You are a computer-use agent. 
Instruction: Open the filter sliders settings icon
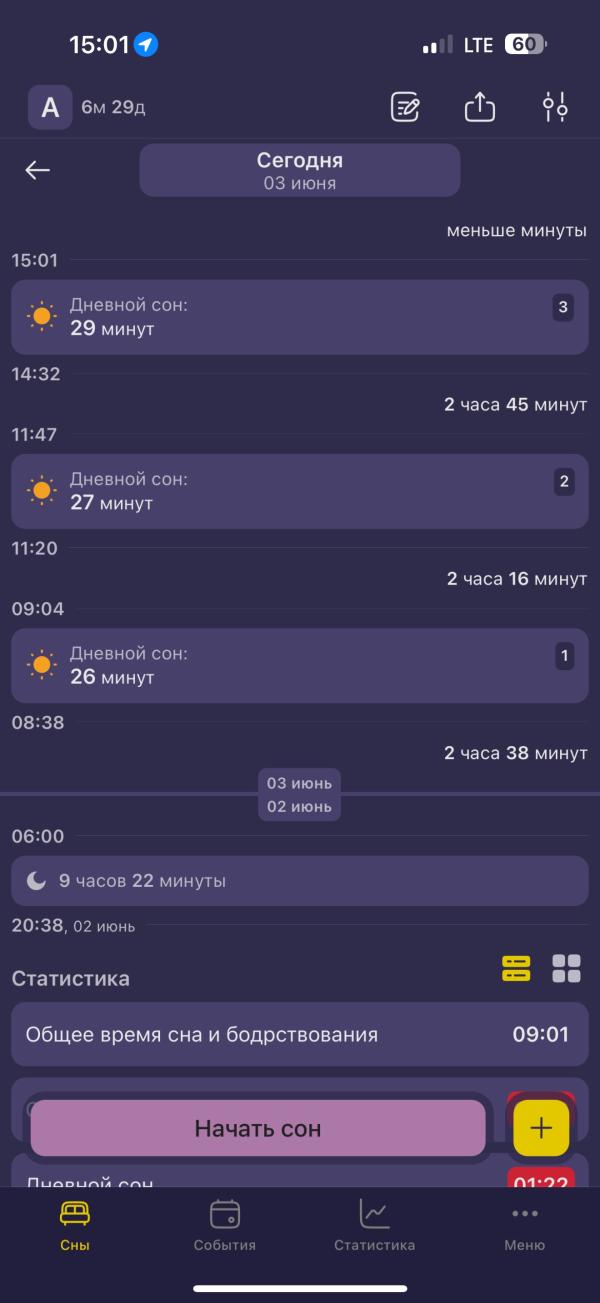(x=555, y=106)
